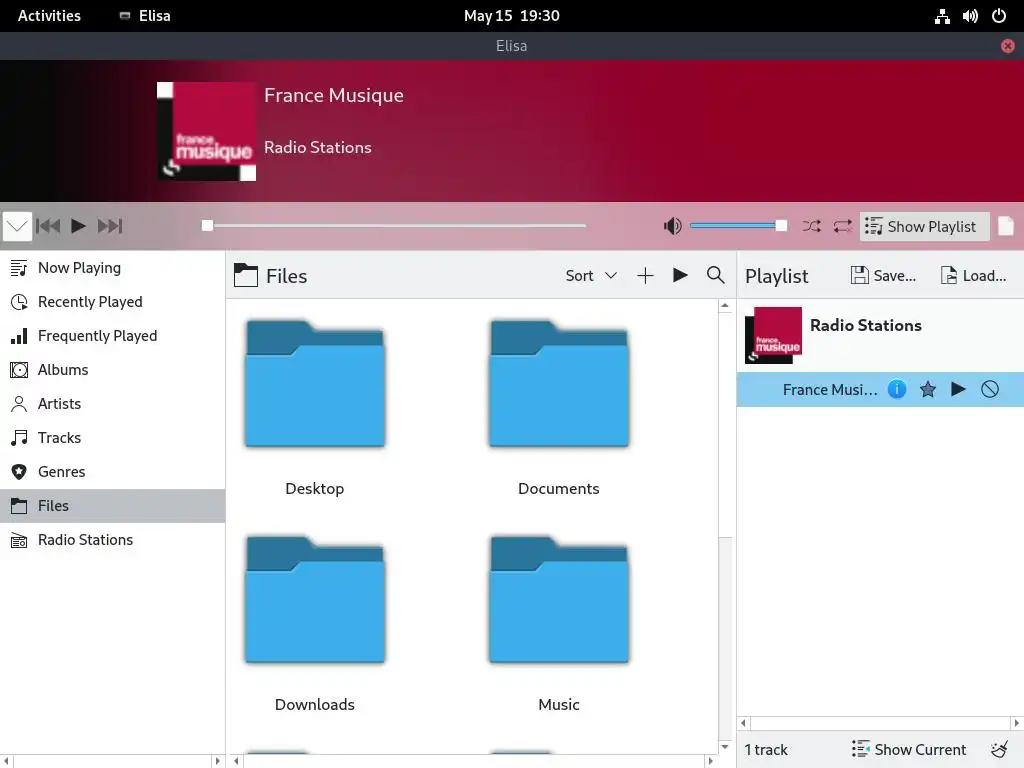Click the "Radio Stations" header subtitle
This screenshot has height=768, width=1024.
(317, 148)
